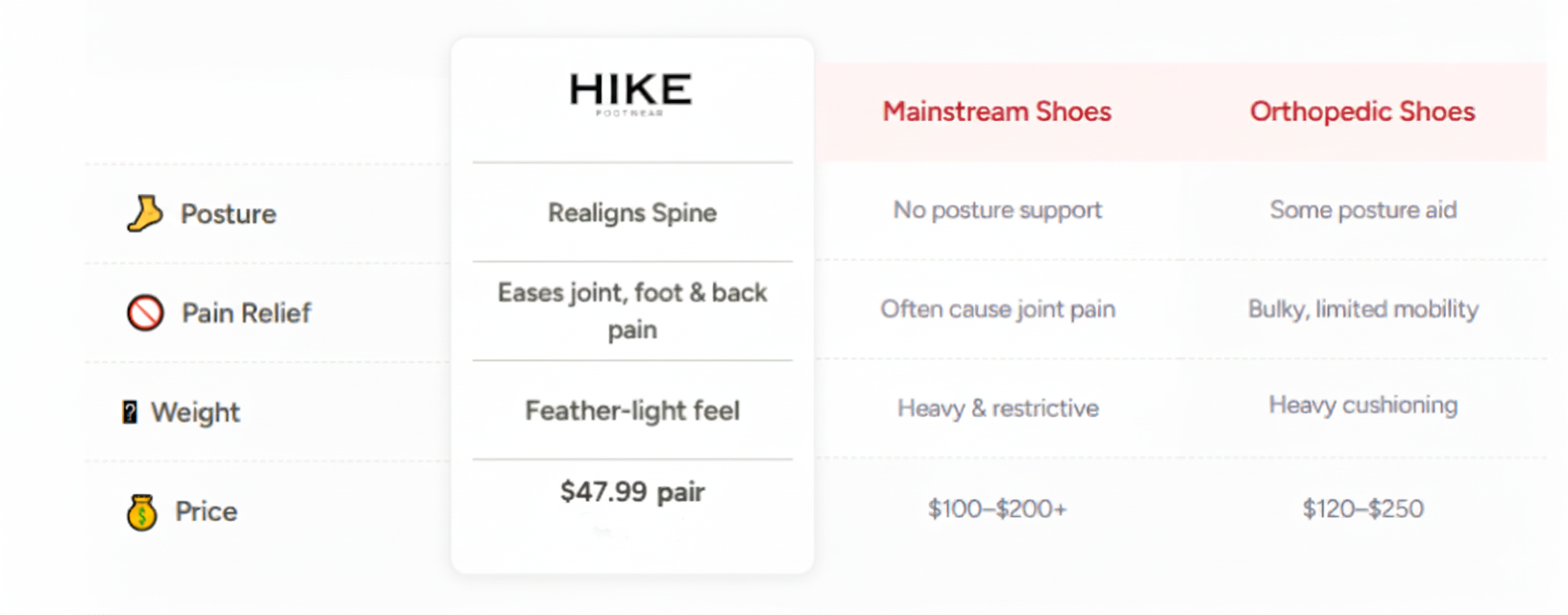Click "Often cause joint pain" cell

point(997,308)
